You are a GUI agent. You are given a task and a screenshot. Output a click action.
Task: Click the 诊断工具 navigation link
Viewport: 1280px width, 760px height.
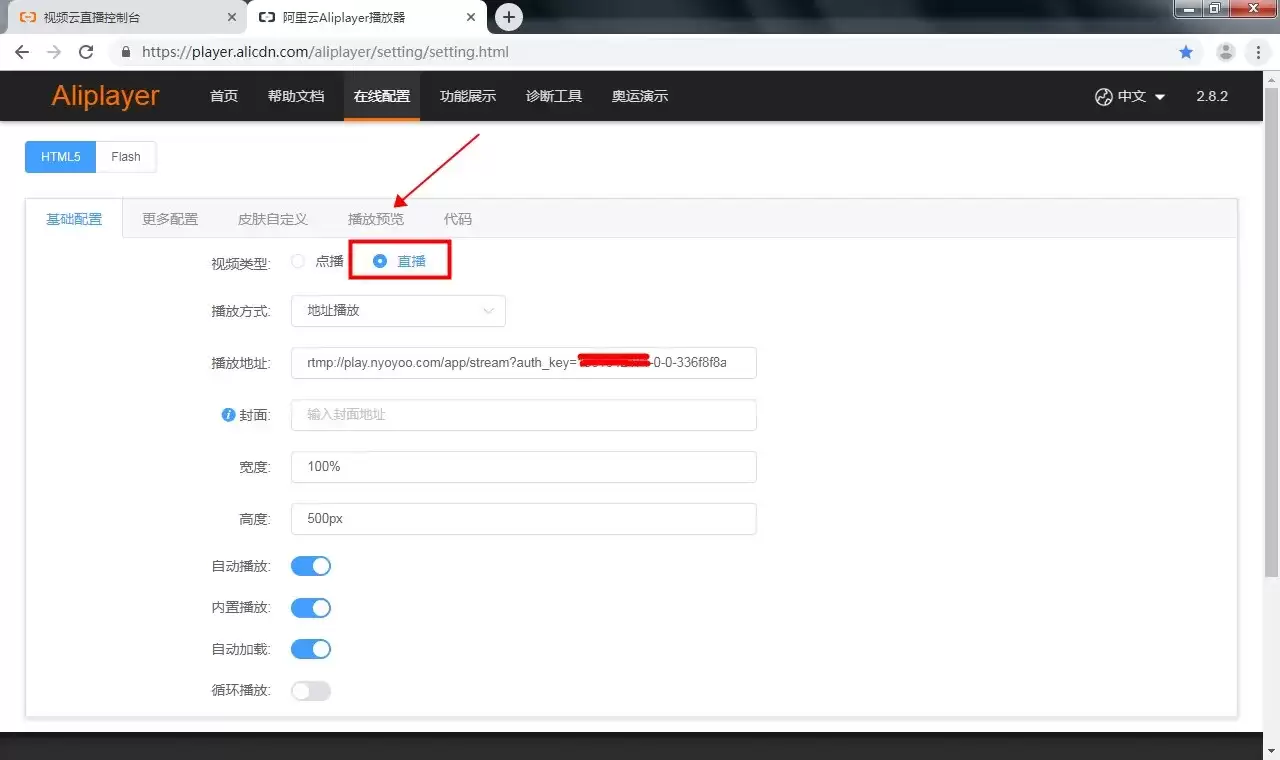tap(554, 97)
